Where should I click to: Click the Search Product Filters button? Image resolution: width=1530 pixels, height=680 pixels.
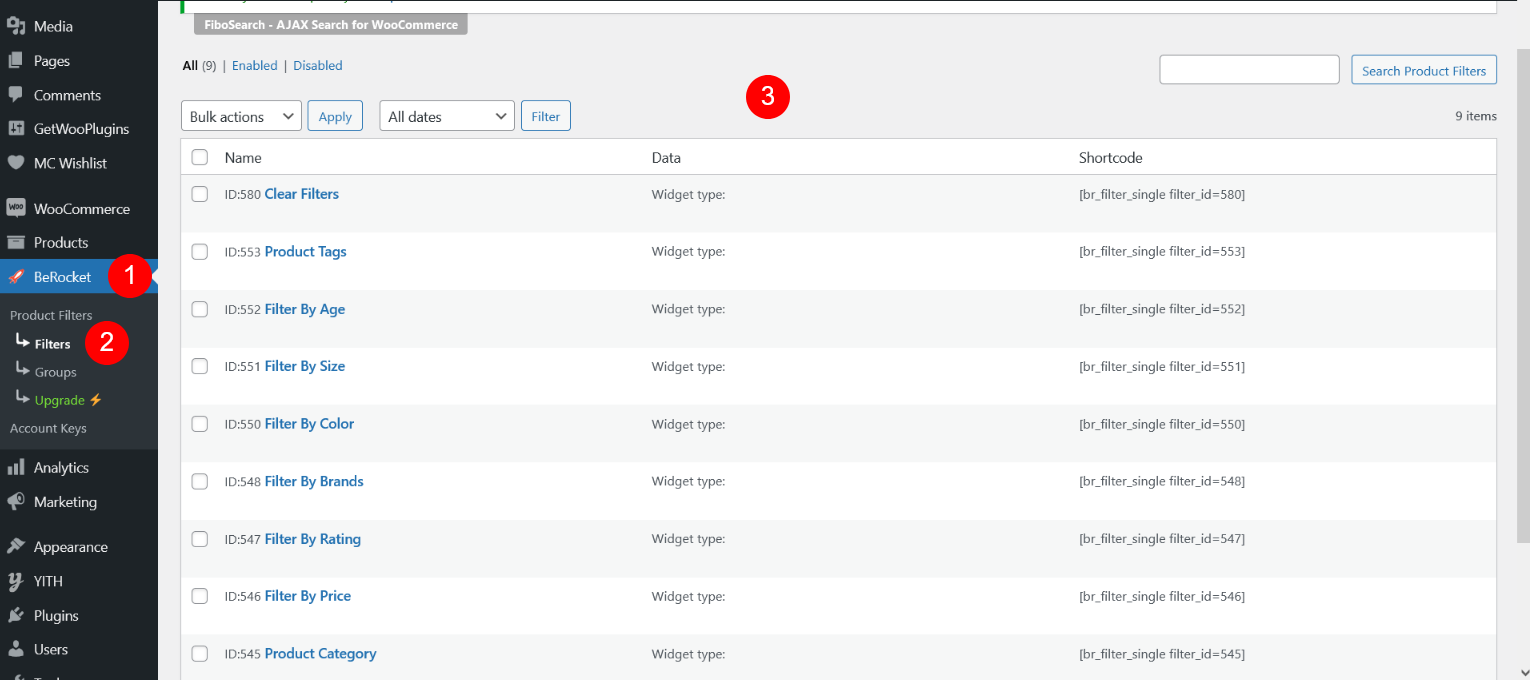tap(1424, 70)
